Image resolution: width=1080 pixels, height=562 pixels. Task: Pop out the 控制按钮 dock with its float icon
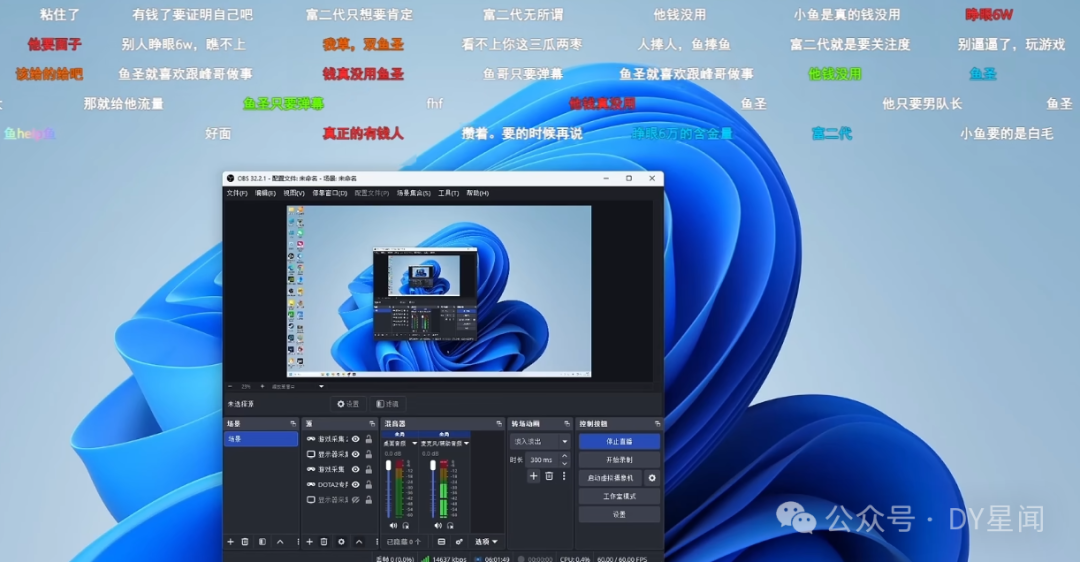[x=658, y=424]
